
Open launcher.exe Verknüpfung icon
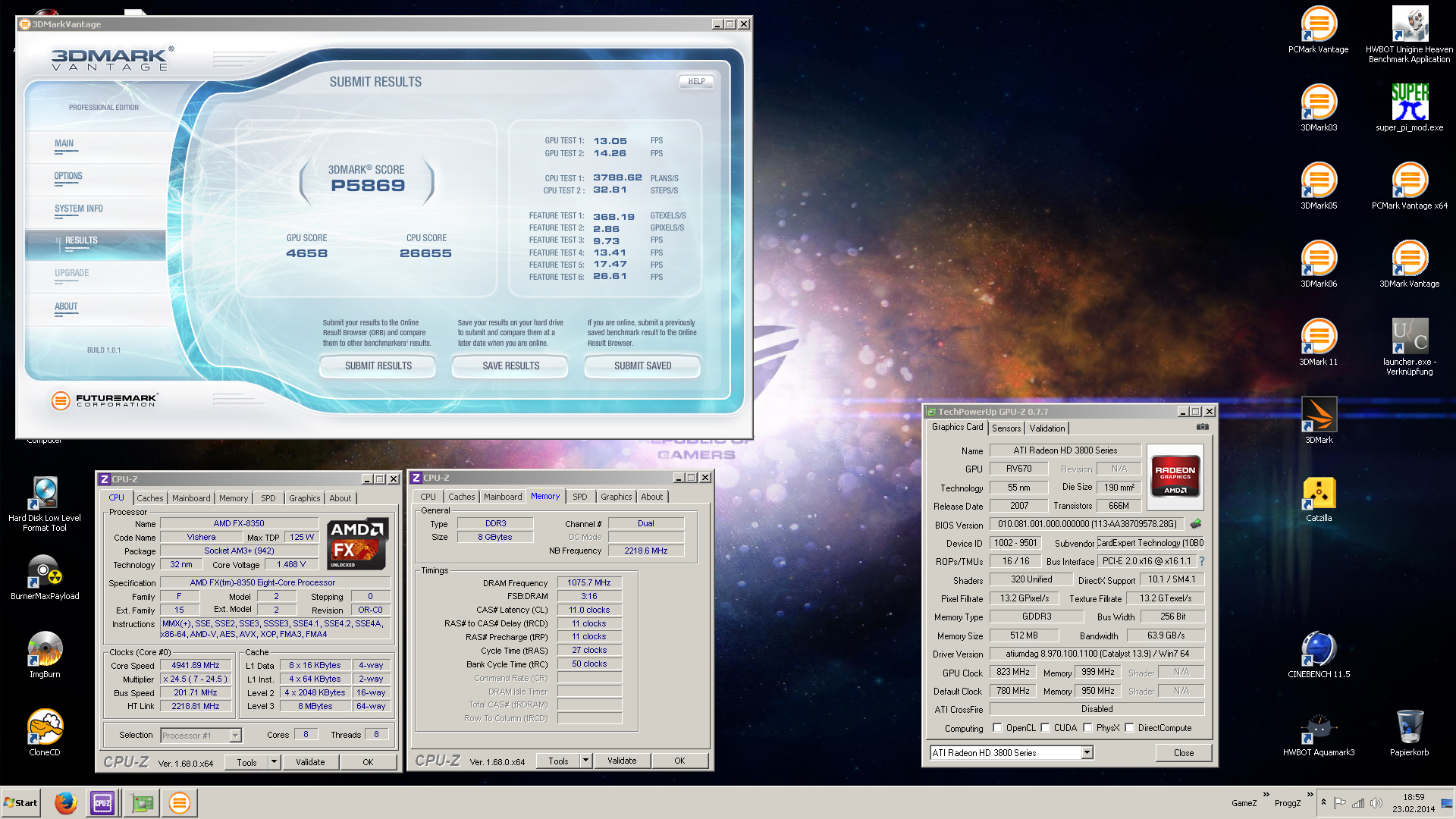pyautogui.click(x=1409, y=347)
